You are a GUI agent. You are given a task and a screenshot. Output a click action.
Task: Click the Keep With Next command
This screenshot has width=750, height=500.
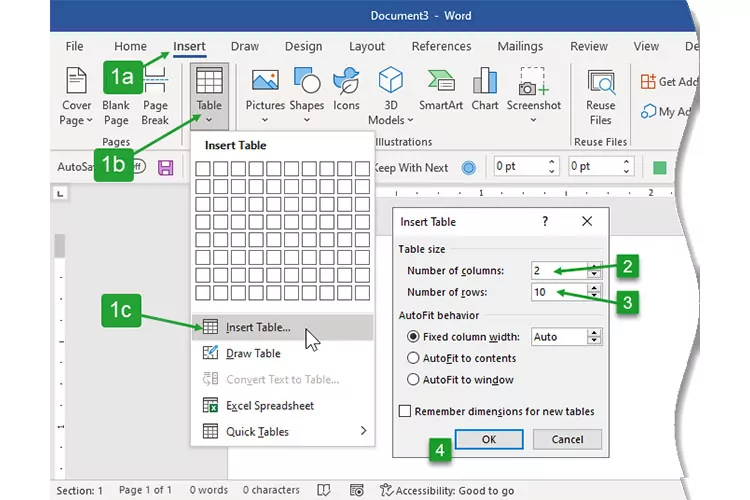click(x=411, y=167)
